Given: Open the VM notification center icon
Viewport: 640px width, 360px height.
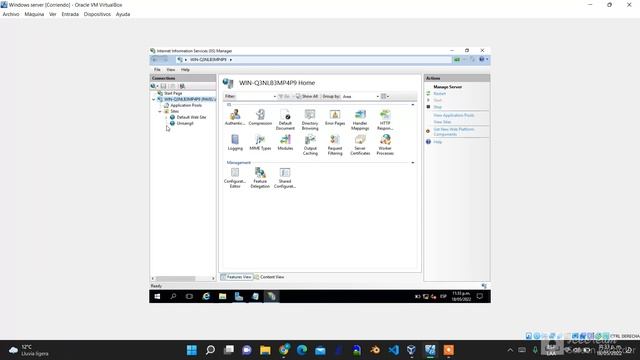Looking at the screenshot, I should (x=480, y=296).
